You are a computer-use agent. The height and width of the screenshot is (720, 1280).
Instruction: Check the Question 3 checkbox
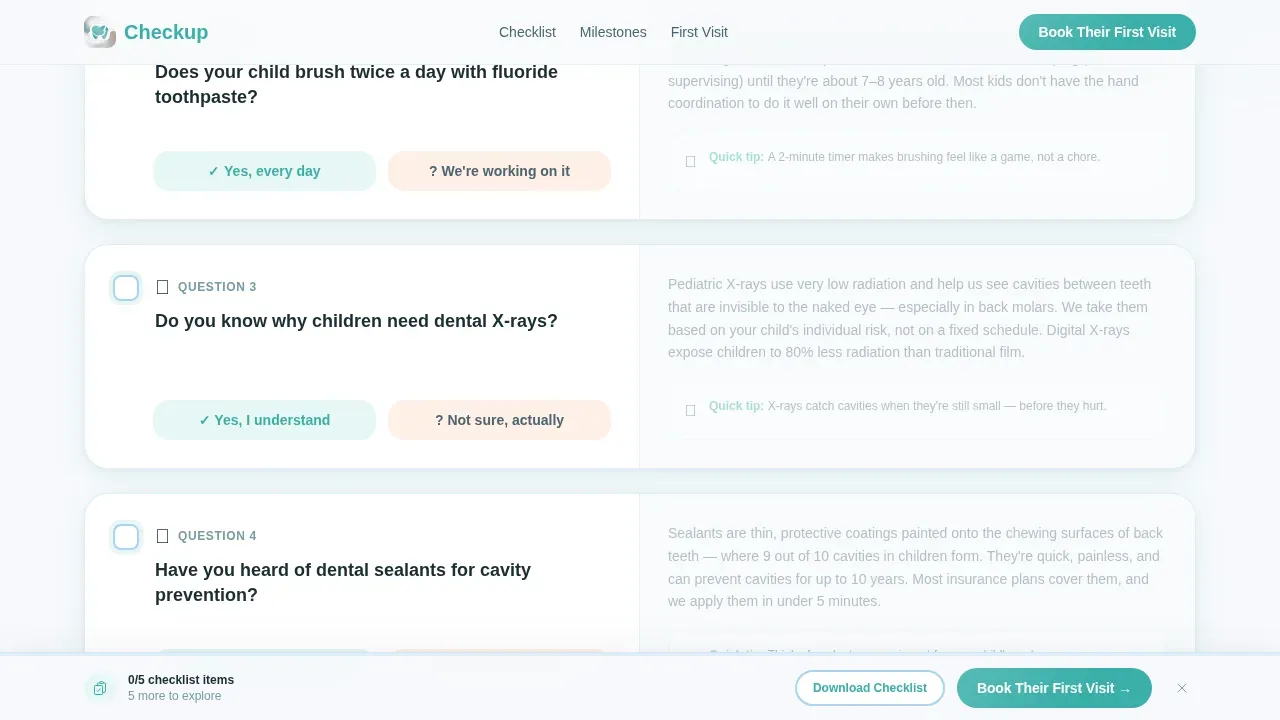click(126, 288)
